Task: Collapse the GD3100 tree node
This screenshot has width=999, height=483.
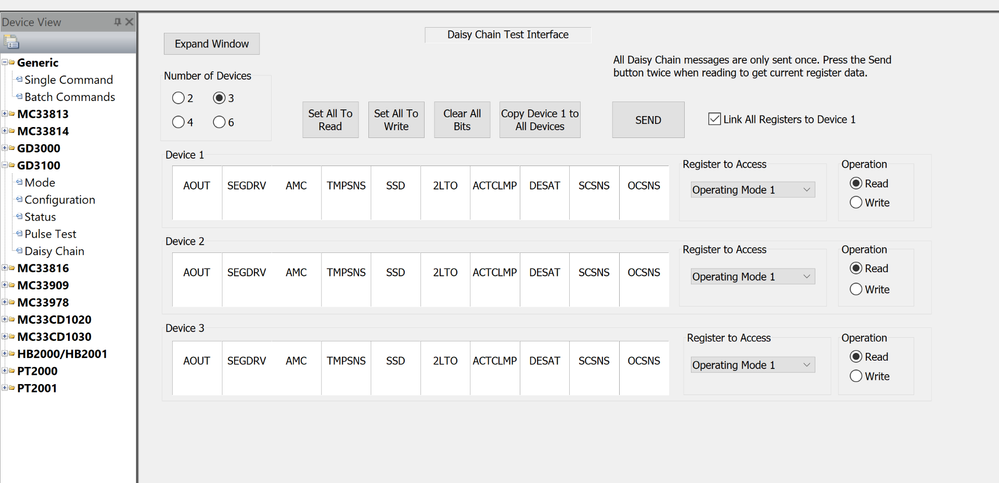Action: [6, 166]
